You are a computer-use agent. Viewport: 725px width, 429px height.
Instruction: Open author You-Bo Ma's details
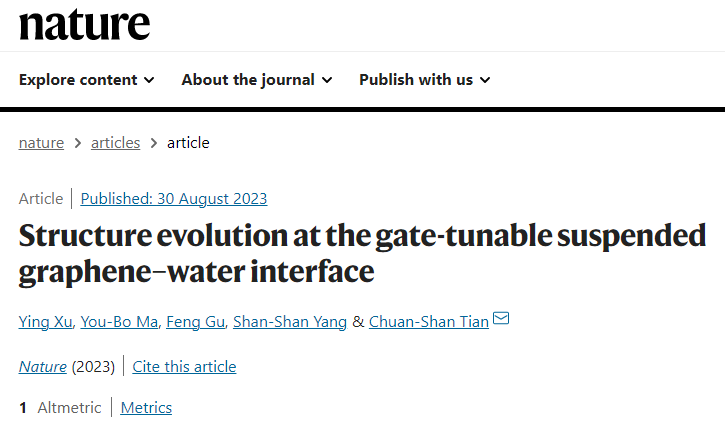119,322
